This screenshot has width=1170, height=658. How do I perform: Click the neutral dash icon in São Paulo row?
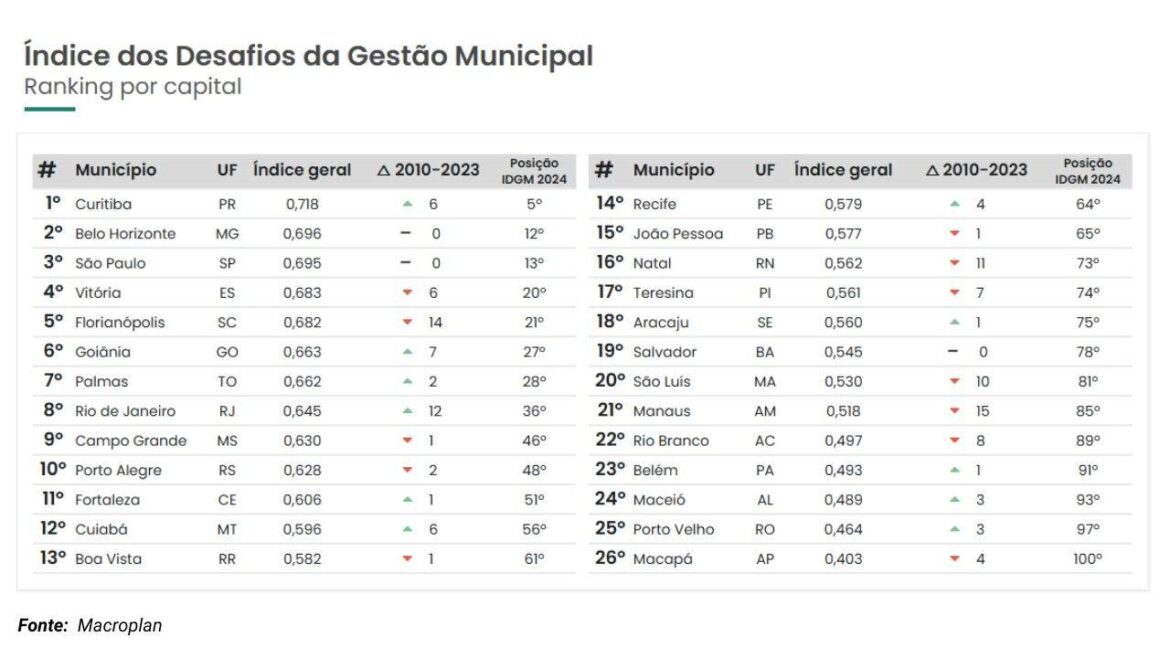(406, 263)
